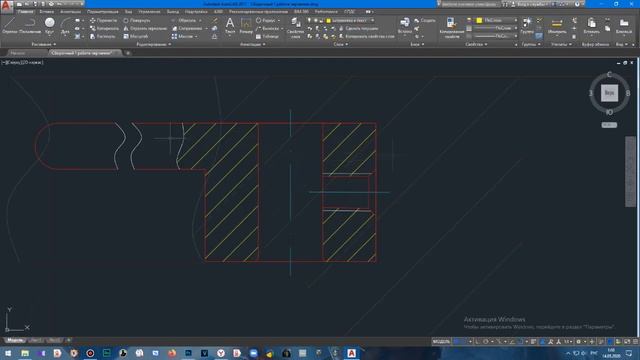Click the ViewCube top (Верх) face

[609, 93]
